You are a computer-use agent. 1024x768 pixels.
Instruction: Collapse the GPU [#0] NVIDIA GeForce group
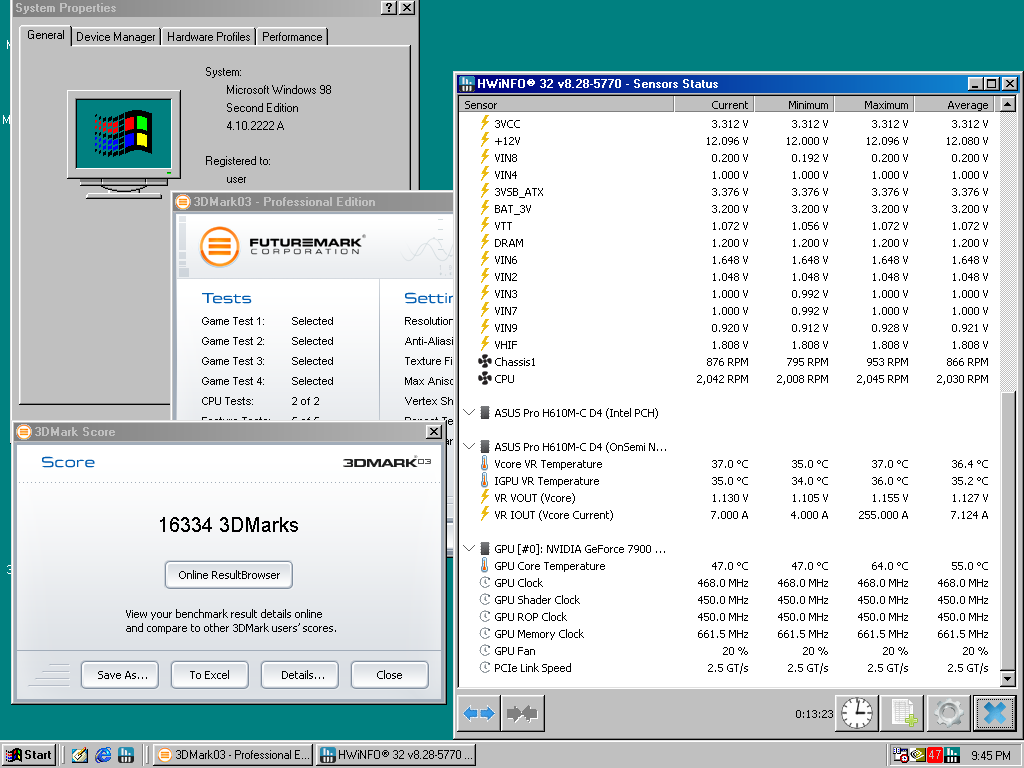[x=468, y=549]
